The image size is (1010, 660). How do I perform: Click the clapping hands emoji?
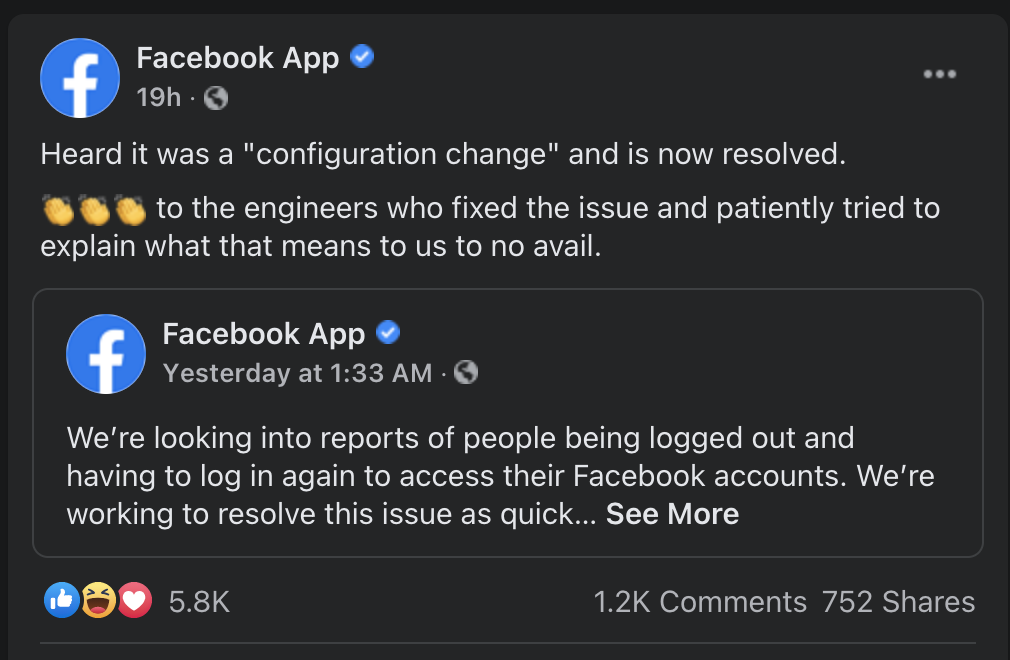click(94, 210)
